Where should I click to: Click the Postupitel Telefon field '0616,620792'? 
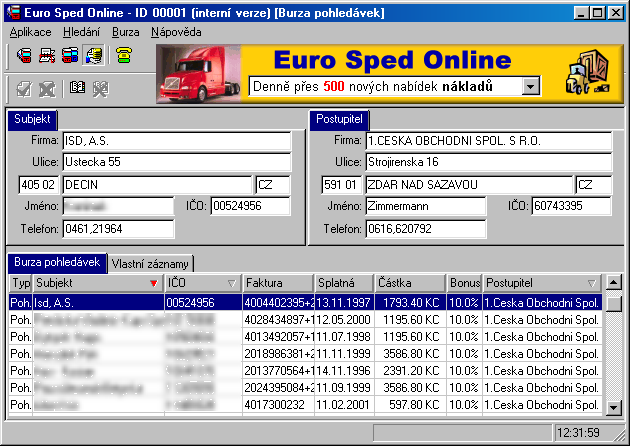(x=425, y=229)
